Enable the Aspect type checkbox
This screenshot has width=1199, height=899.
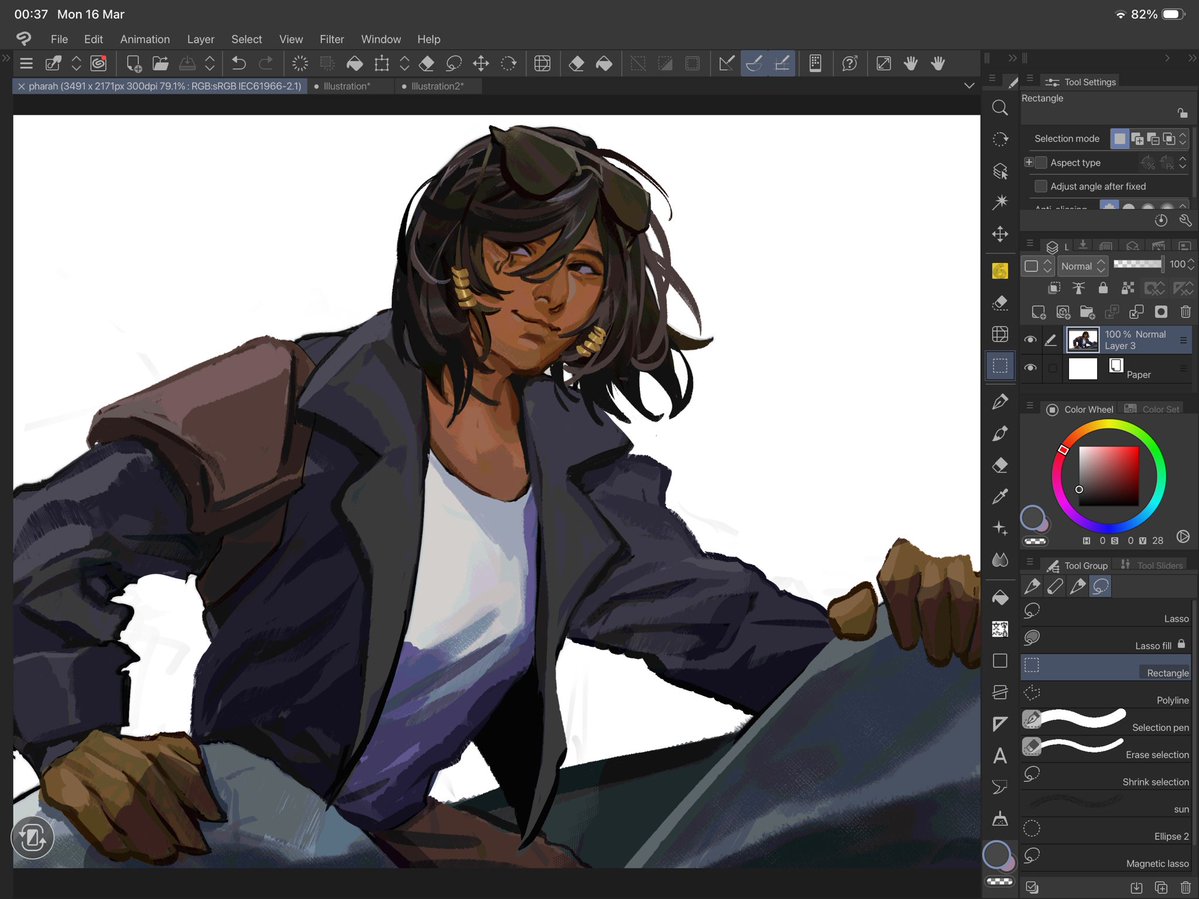tap(1041, 162)
